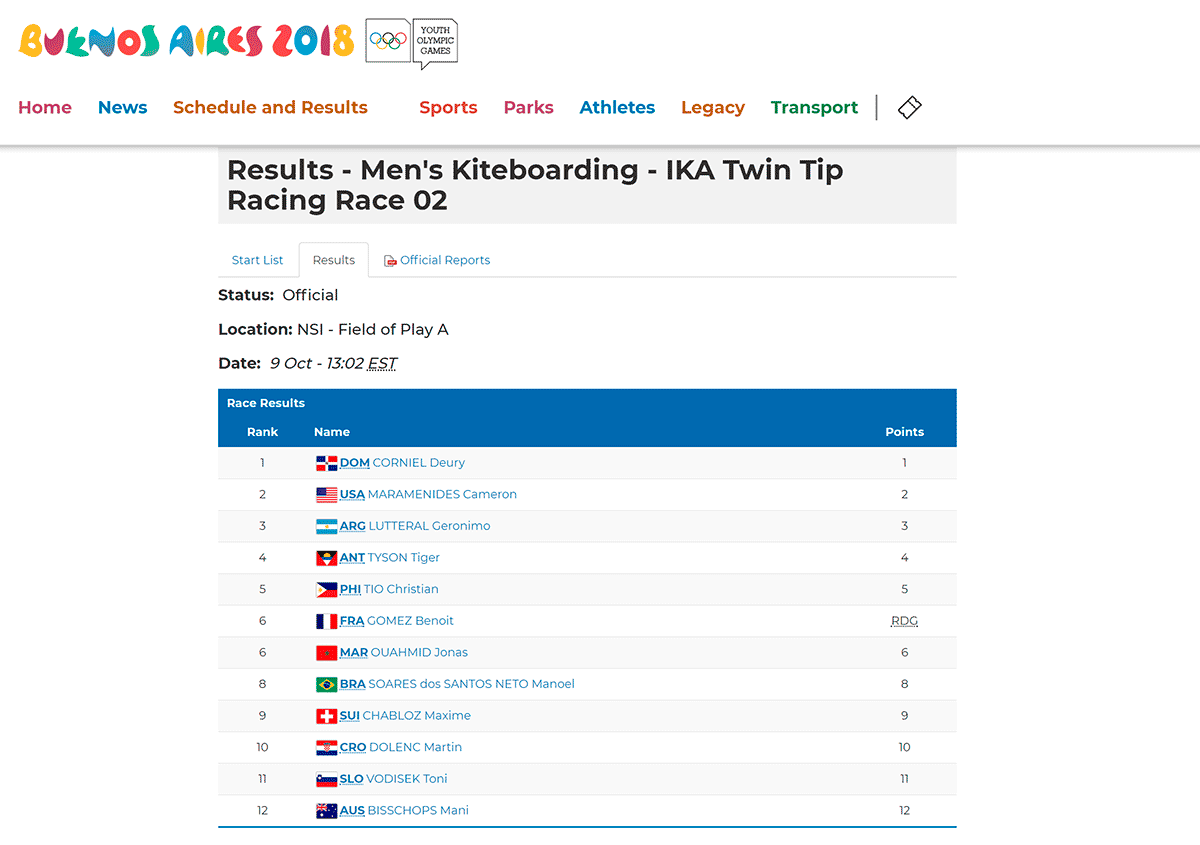
Task: Go to the Athletes section
Action: click(x=617, y=107)
